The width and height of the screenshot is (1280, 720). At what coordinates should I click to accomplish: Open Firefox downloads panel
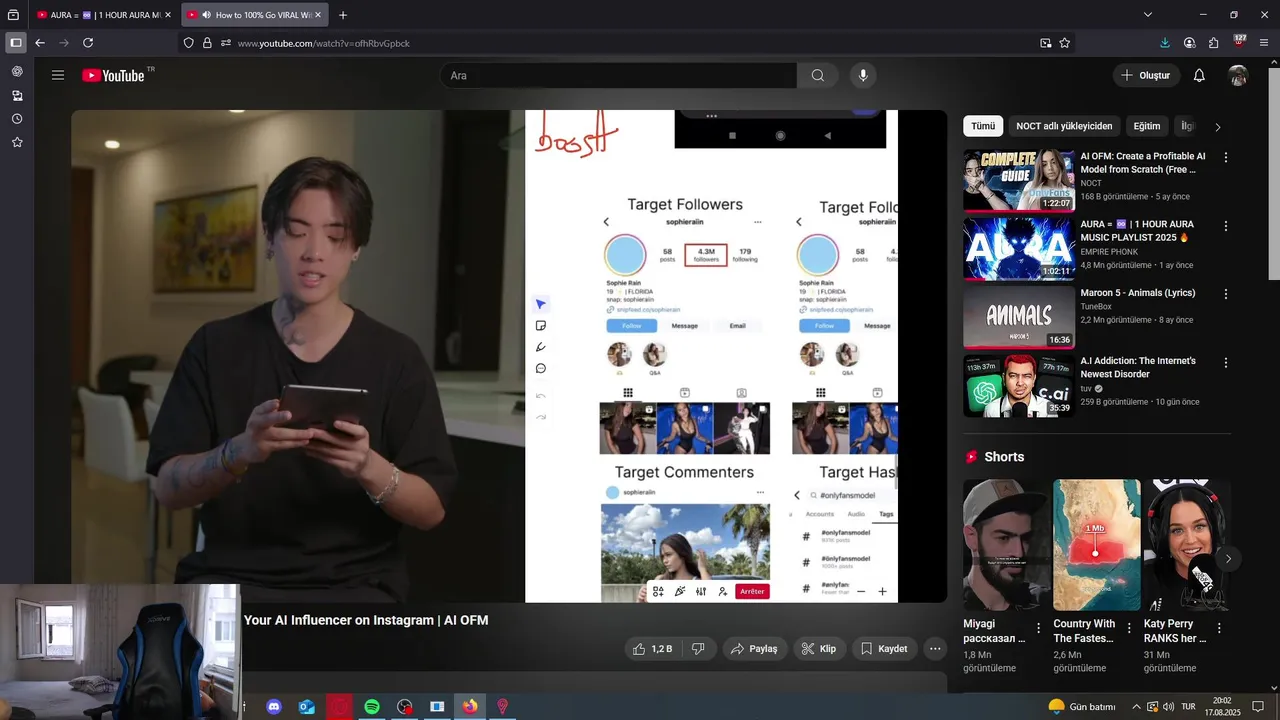tap(1165, 43)
